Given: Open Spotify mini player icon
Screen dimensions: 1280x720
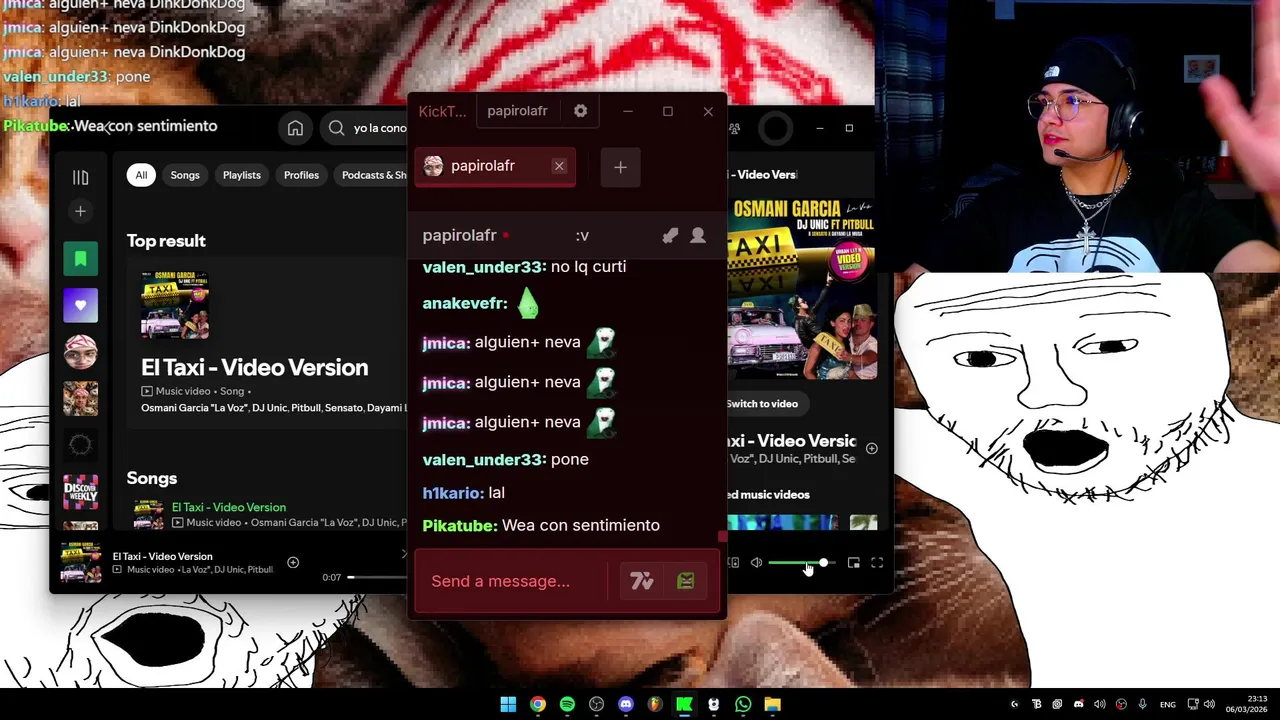Looking at the screenshot, I should point(853,563).
